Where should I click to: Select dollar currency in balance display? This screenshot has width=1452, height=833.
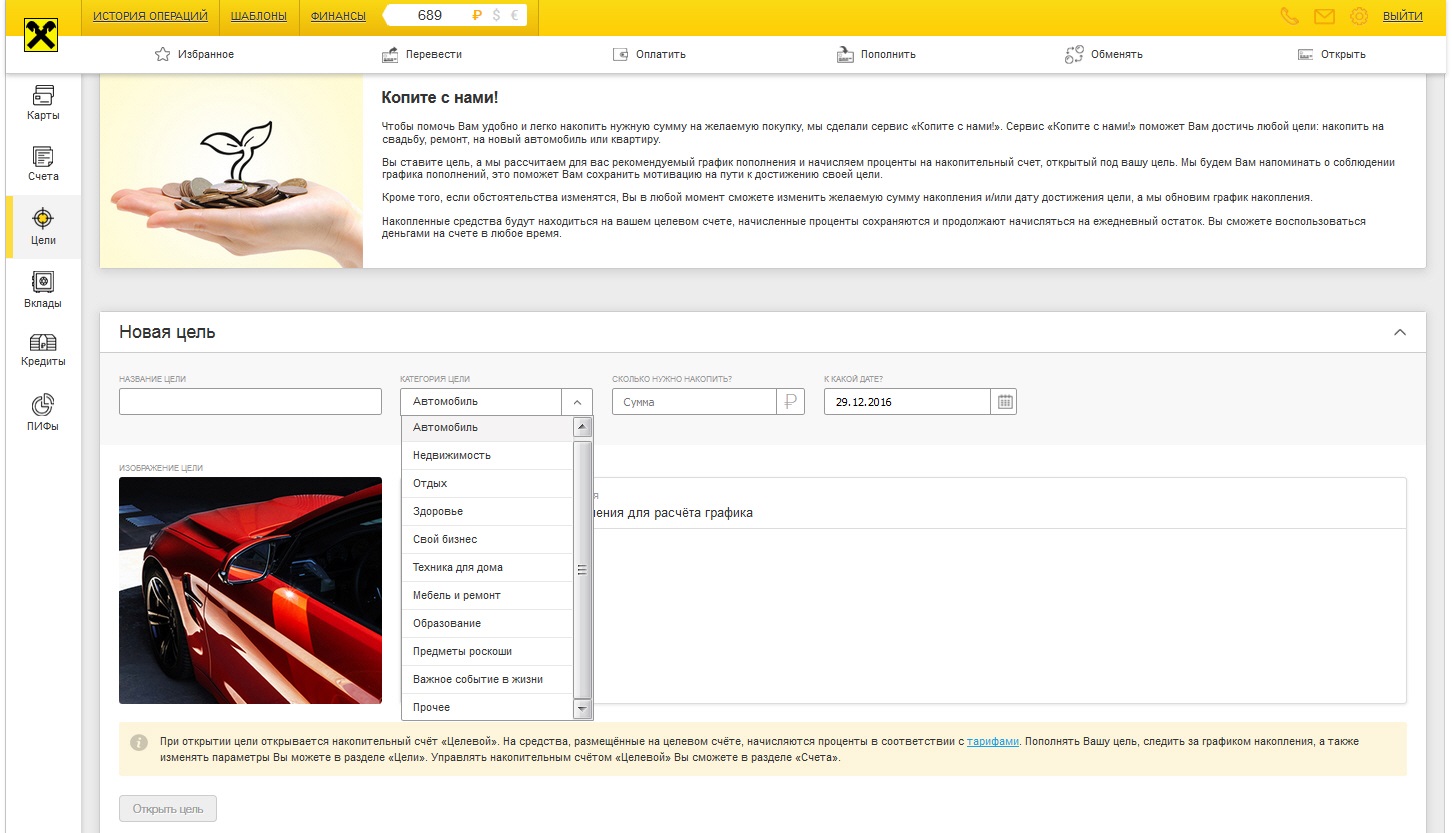coord(496,16)
